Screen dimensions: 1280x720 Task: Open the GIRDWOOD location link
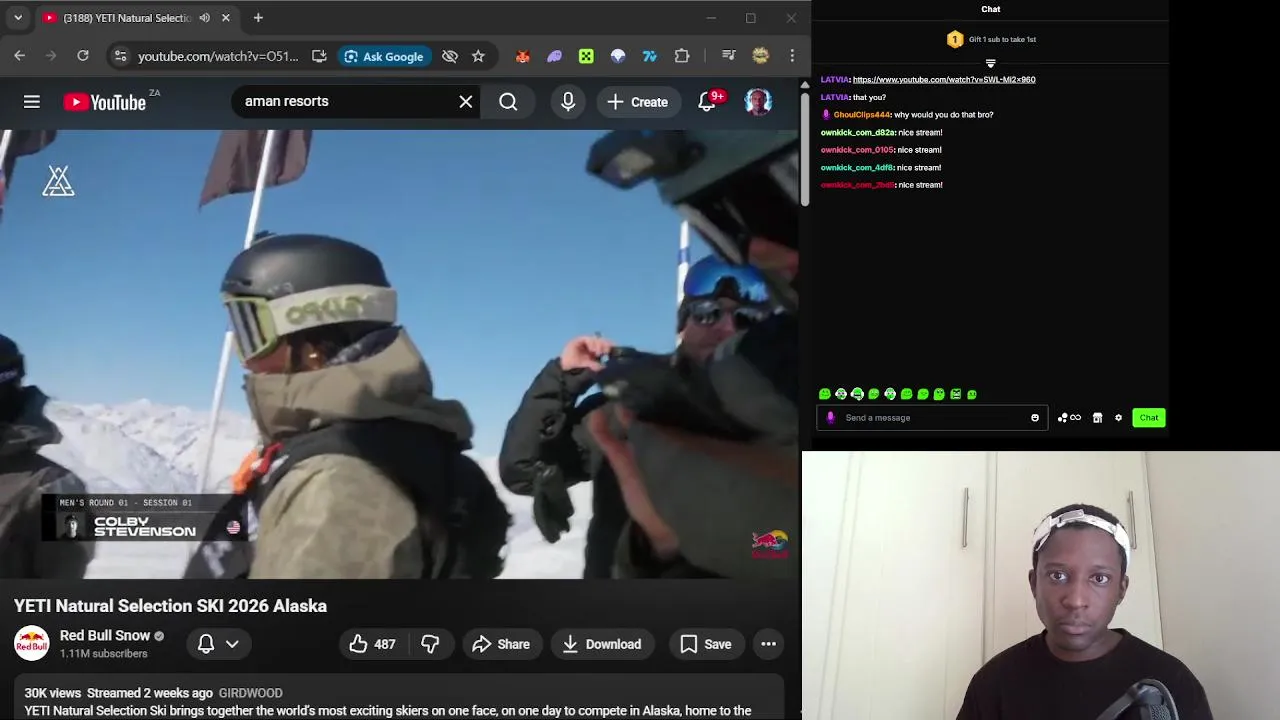[x=250, y=693]
